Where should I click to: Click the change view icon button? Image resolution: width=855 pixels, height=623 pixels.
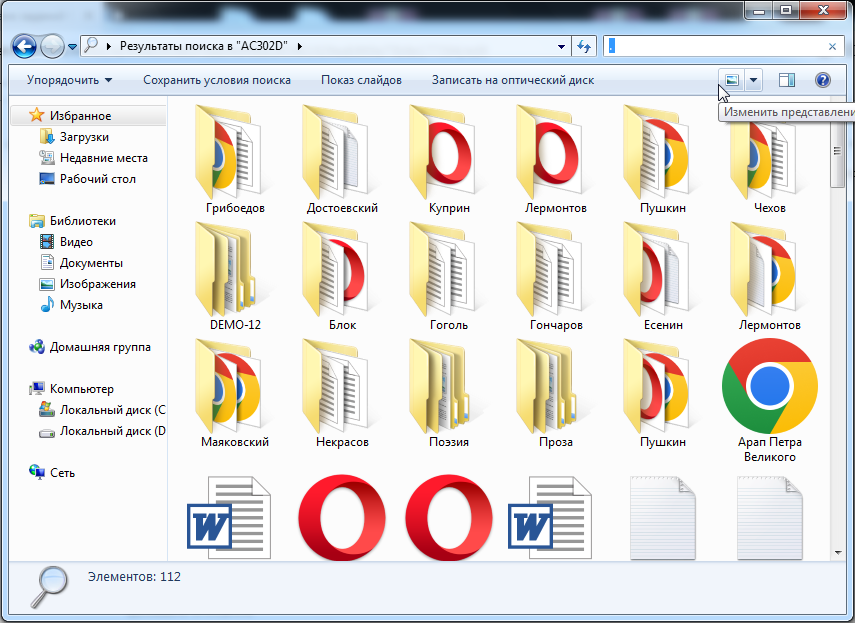pos(732,81)
